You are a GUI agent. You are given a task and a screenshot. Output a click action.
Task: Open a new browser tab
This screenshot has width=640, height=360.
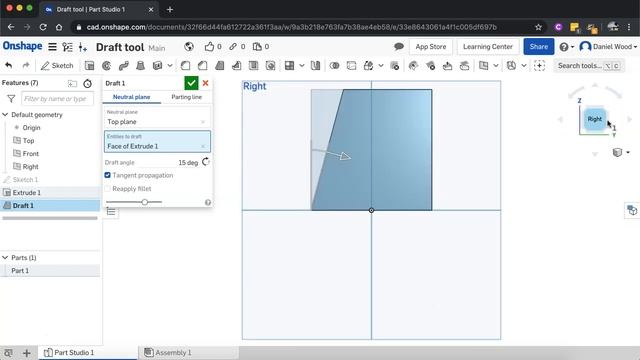point(170,9)
